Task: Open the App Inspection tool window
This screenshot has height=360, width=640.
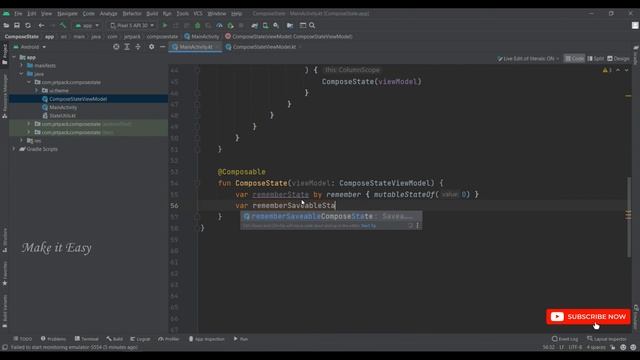Action: 206,339
